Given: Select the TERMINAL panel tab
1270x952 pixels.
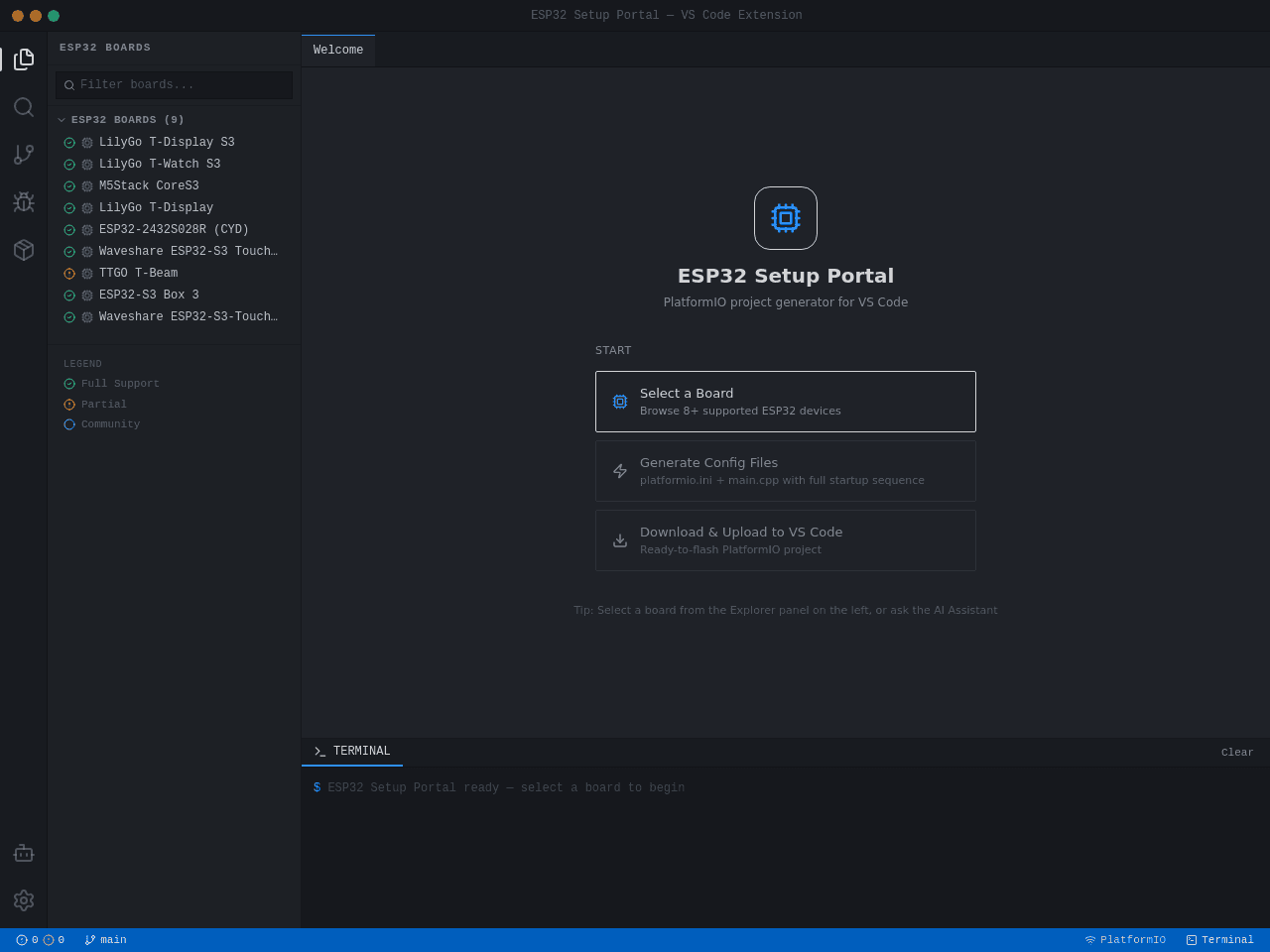Looking at the screenshot, I should pyautogui.click(x=352, y=752).
